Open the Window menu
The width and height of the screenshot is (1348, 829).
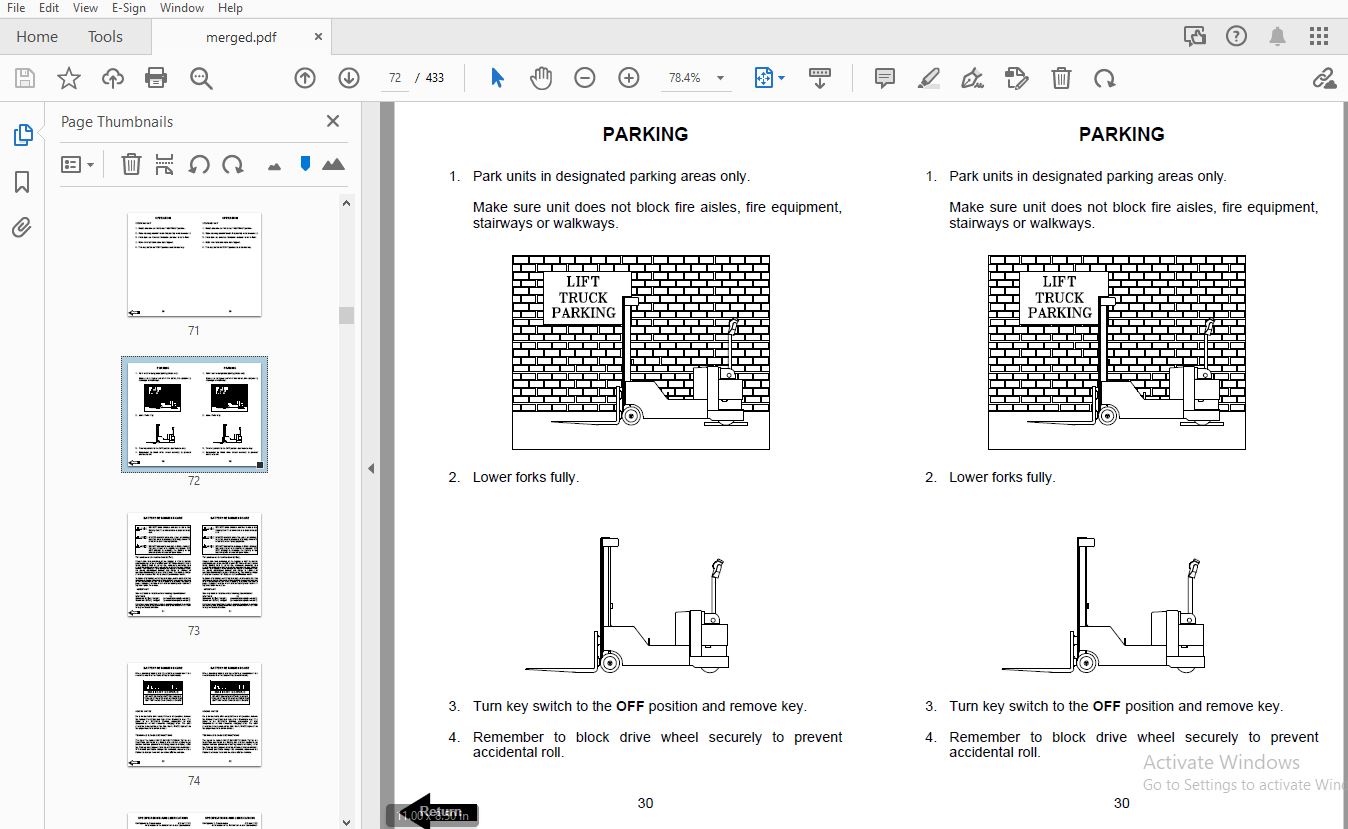coord(182,8)
